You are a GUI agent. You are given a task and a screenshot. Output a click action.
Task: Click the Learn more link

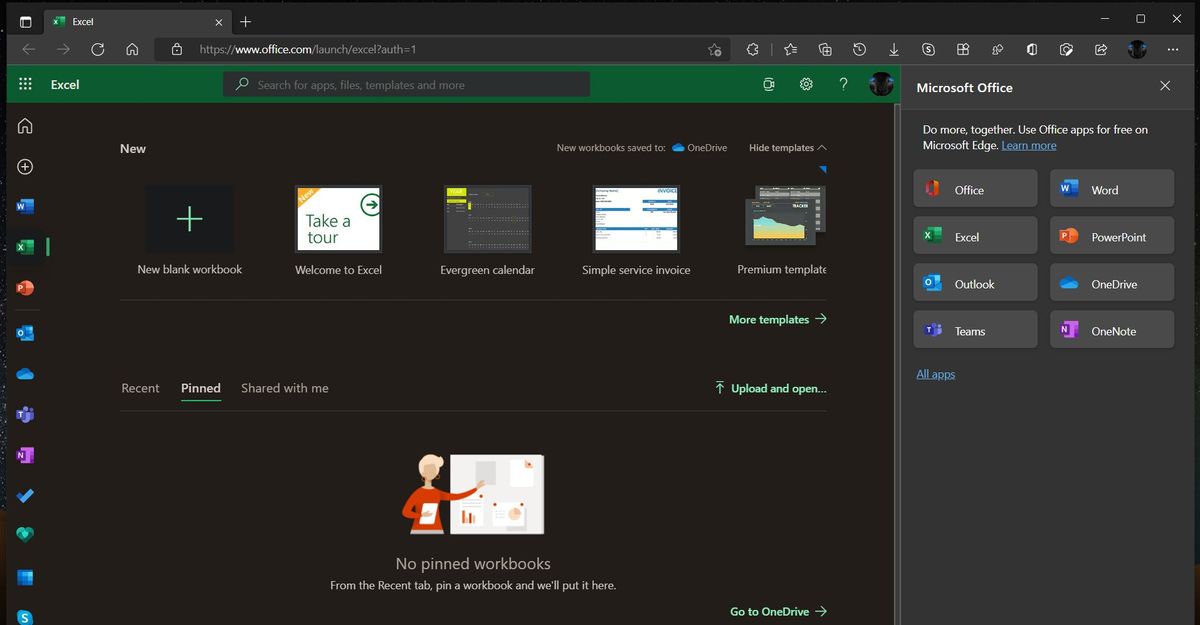click(x=1028, y=145)
